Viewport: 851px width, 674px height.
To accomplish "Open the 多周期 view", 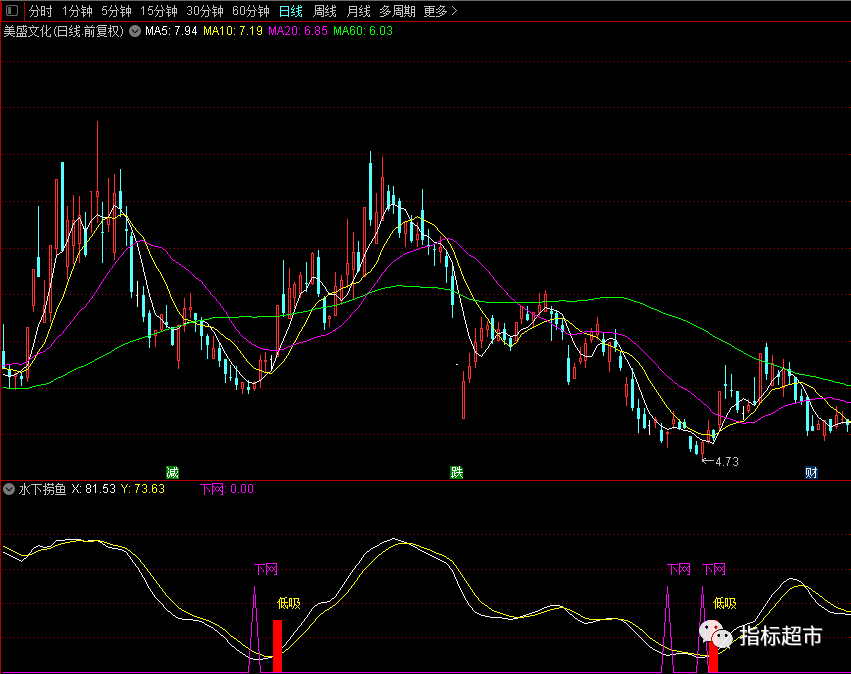I will (397, 11).
